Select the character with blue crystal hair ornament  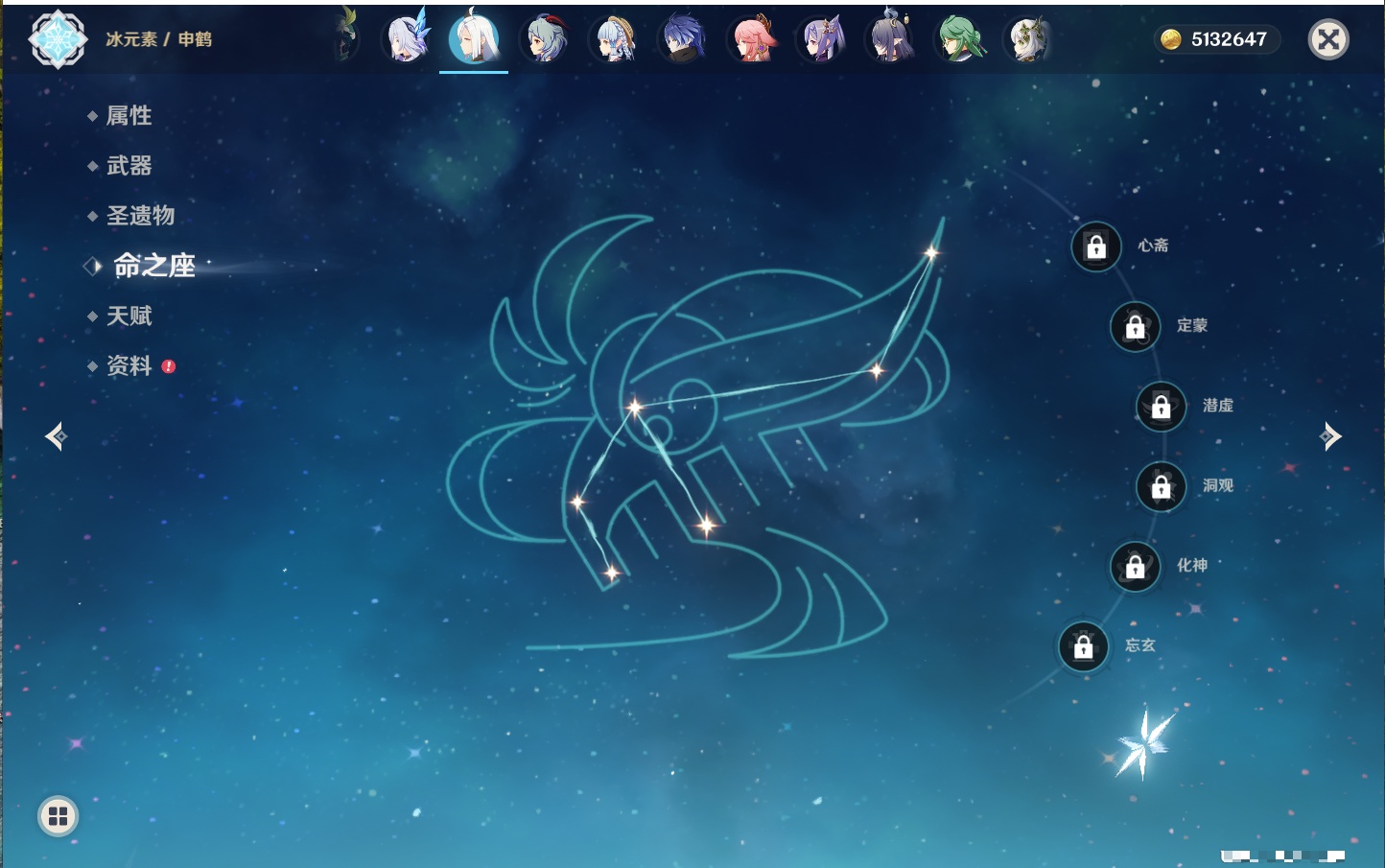click(x=407, y=40)
